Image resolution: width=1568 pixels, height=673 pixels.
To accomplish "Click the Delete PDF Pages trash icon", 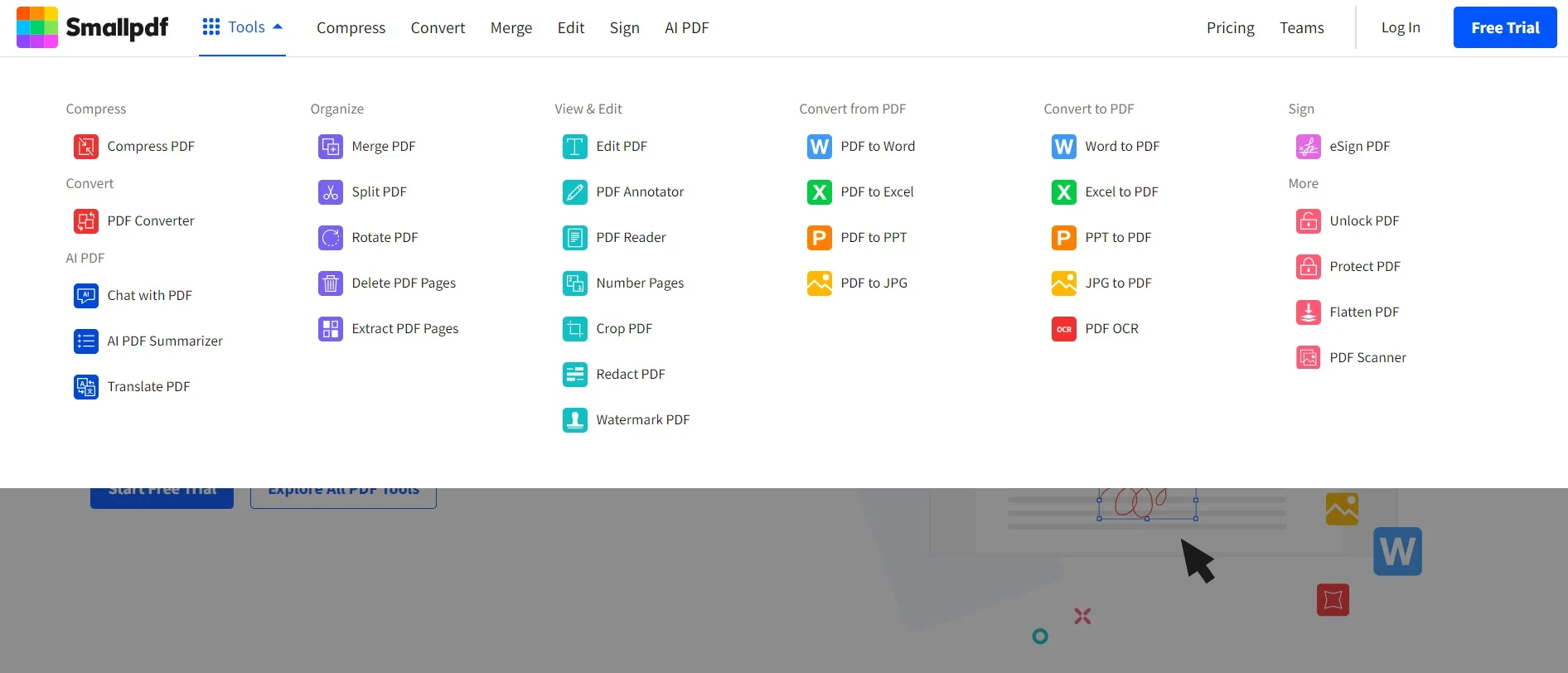I will coord(331,283).
